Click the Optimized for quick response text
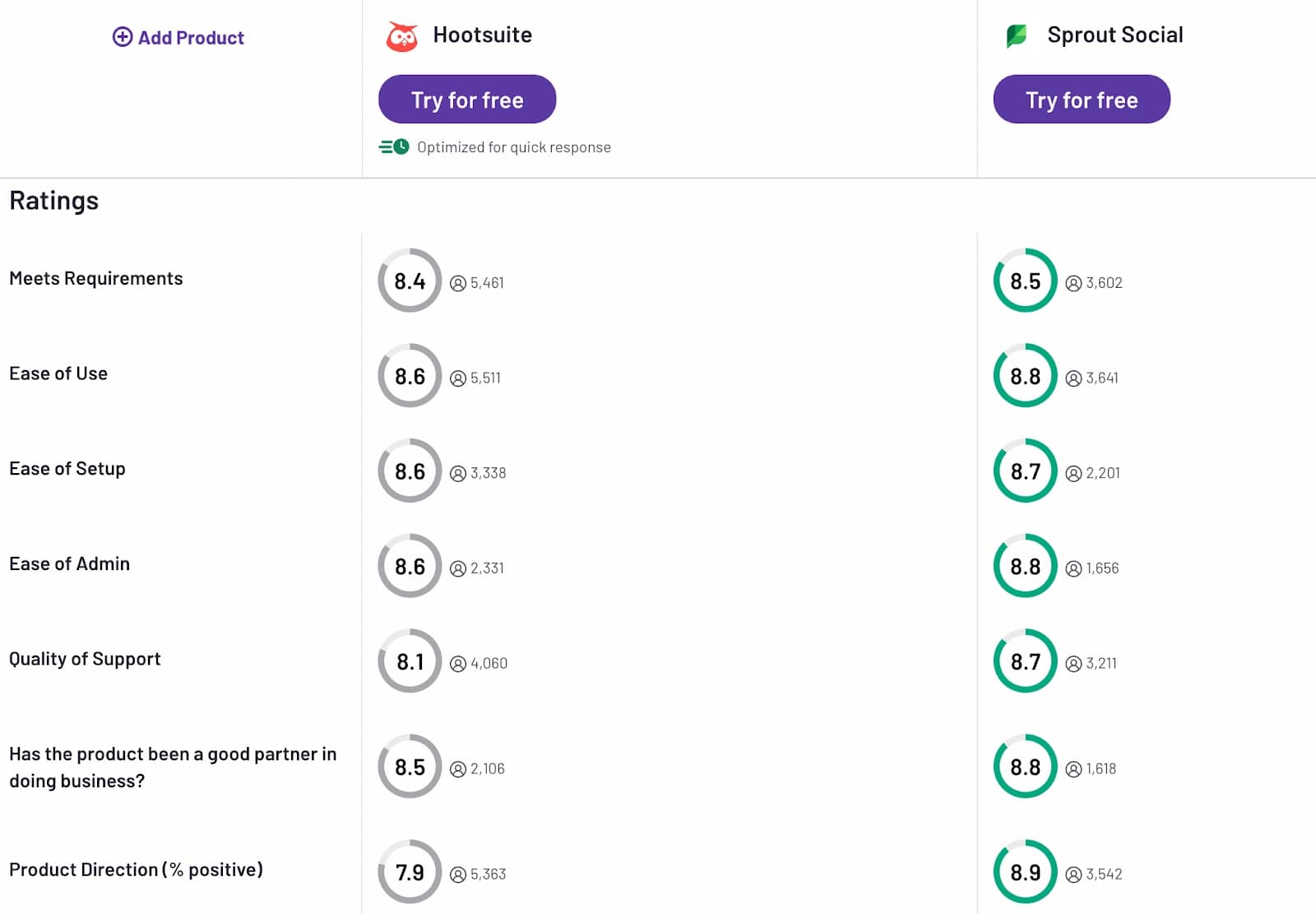Screen dimensions: 1316x914 (513, 147)
